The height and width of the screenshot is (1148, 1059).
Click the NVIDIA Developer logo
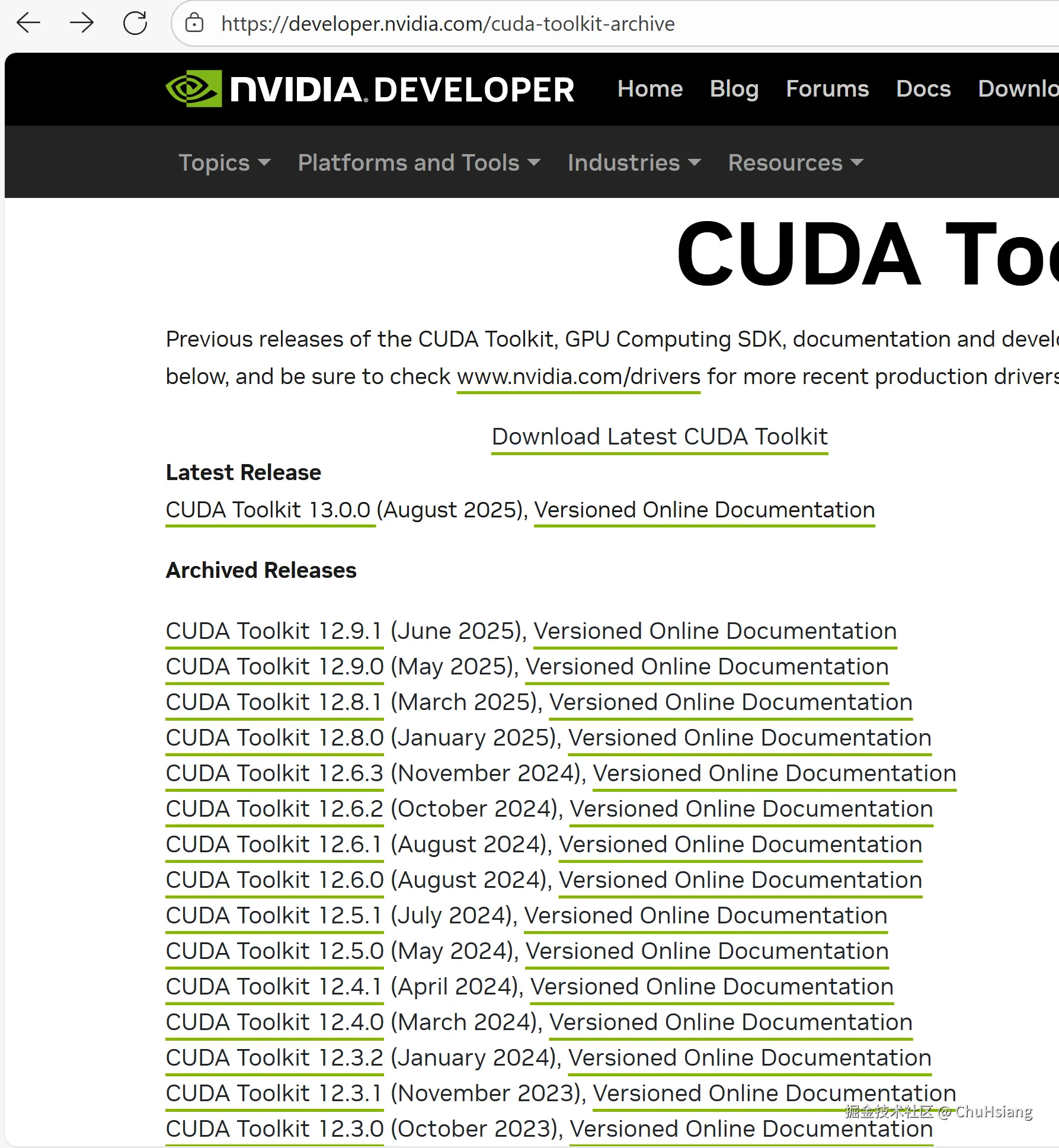370,89
